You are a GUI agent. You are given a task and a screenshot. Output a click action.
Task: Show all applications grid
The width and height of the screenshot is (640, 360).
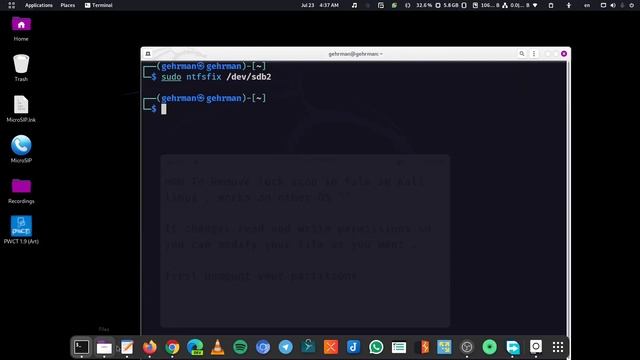558,347
